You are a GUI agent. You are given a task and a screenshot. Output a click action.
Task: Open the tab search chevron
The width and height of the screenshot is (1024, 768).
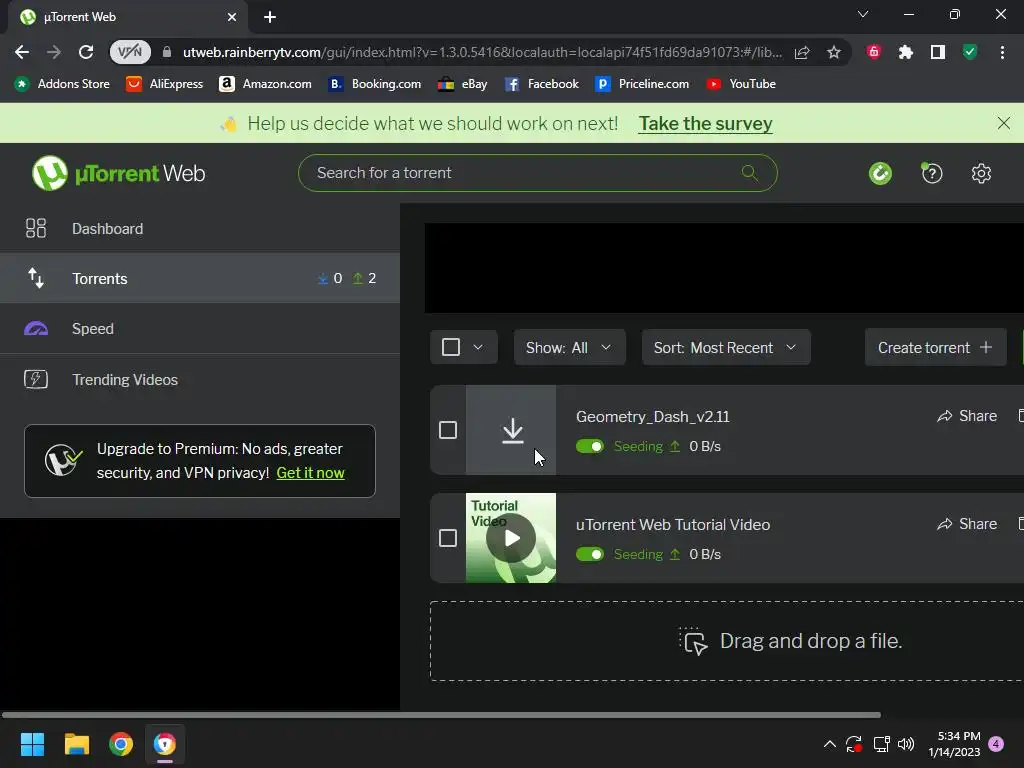[x=863, y=14]
